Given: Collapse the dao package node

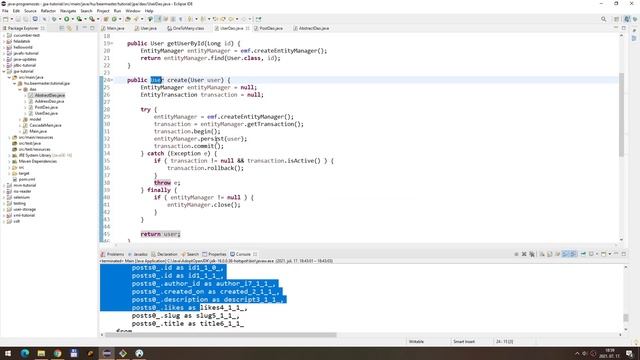Looking at the screenshot, I should click(20, 89).
